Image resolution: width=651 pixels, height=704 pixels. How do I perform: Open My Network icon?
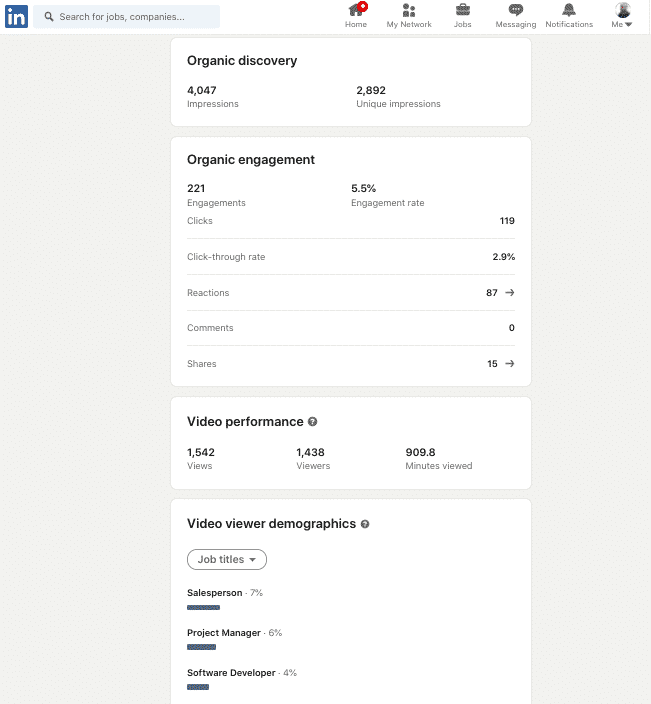[408, 11]
